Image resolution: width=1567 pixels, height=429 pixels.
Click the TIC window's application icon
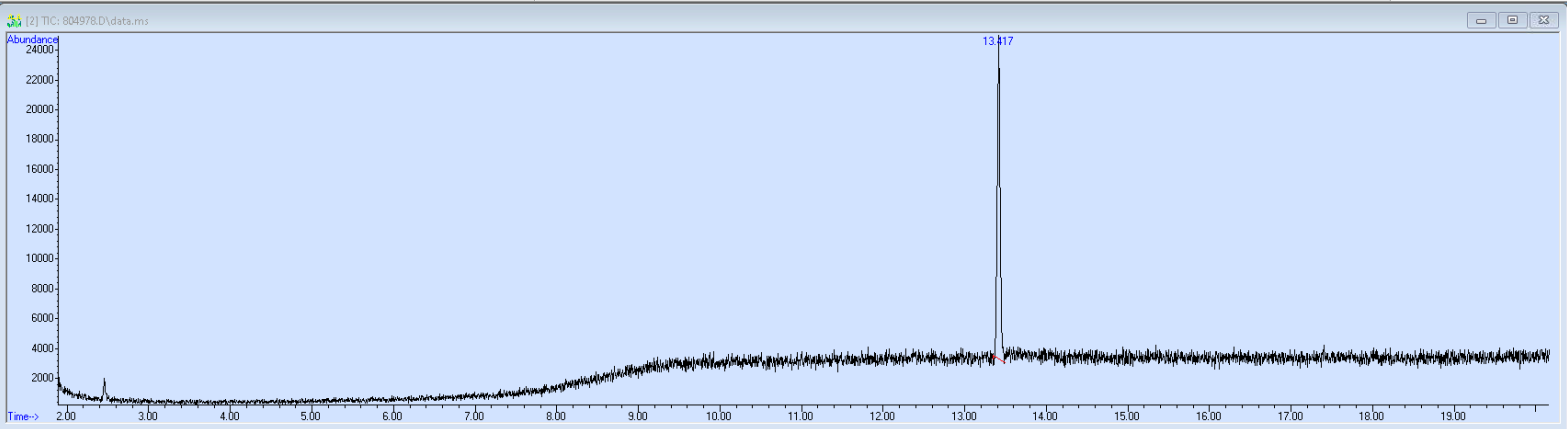(x=14, y=20)
